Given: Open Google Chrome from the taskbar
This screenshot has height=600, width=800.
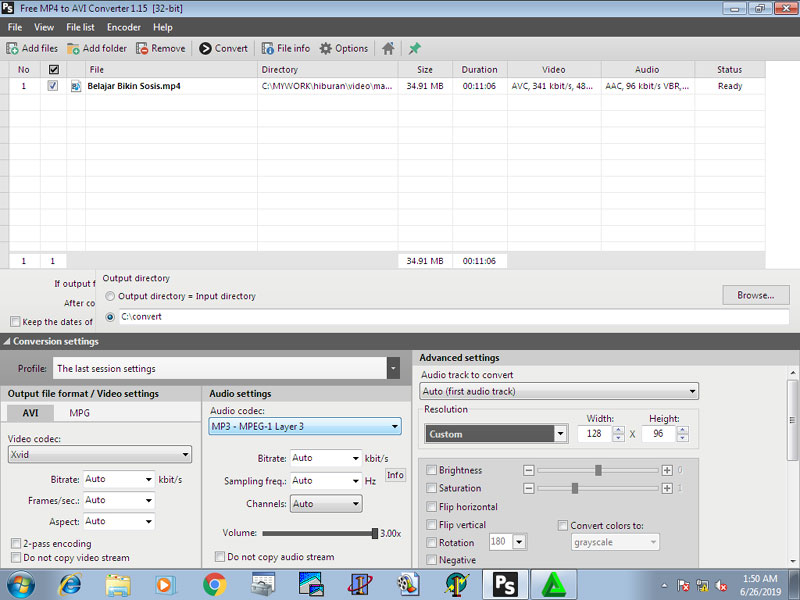Looking at the screenshot, I should tap(214, 583).
